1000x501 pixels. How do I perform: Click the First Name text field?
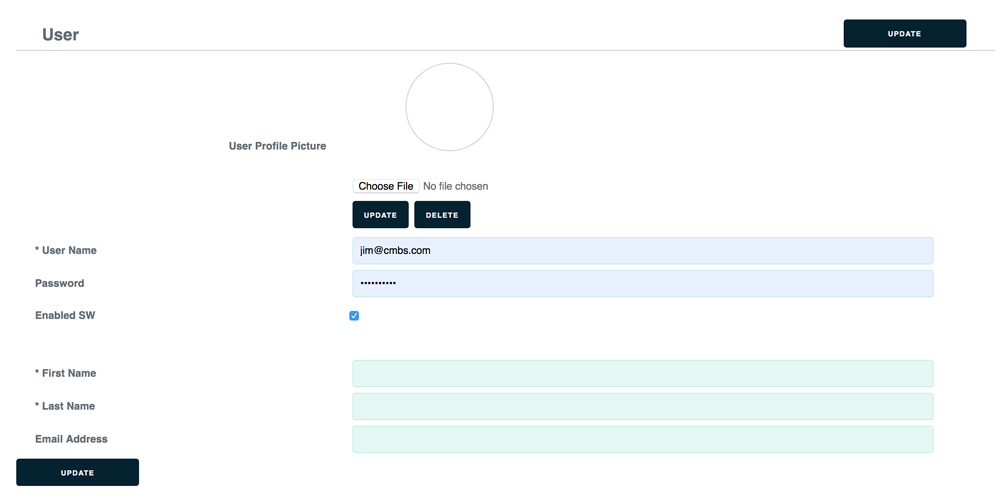click(x=642, y=374)
